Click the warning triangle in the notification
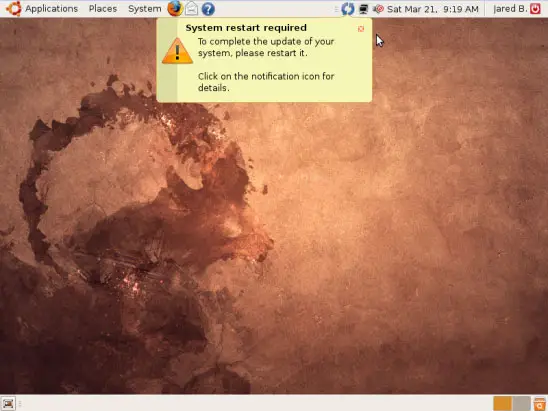This screenshot has width=548, height=411. (177, 51)
